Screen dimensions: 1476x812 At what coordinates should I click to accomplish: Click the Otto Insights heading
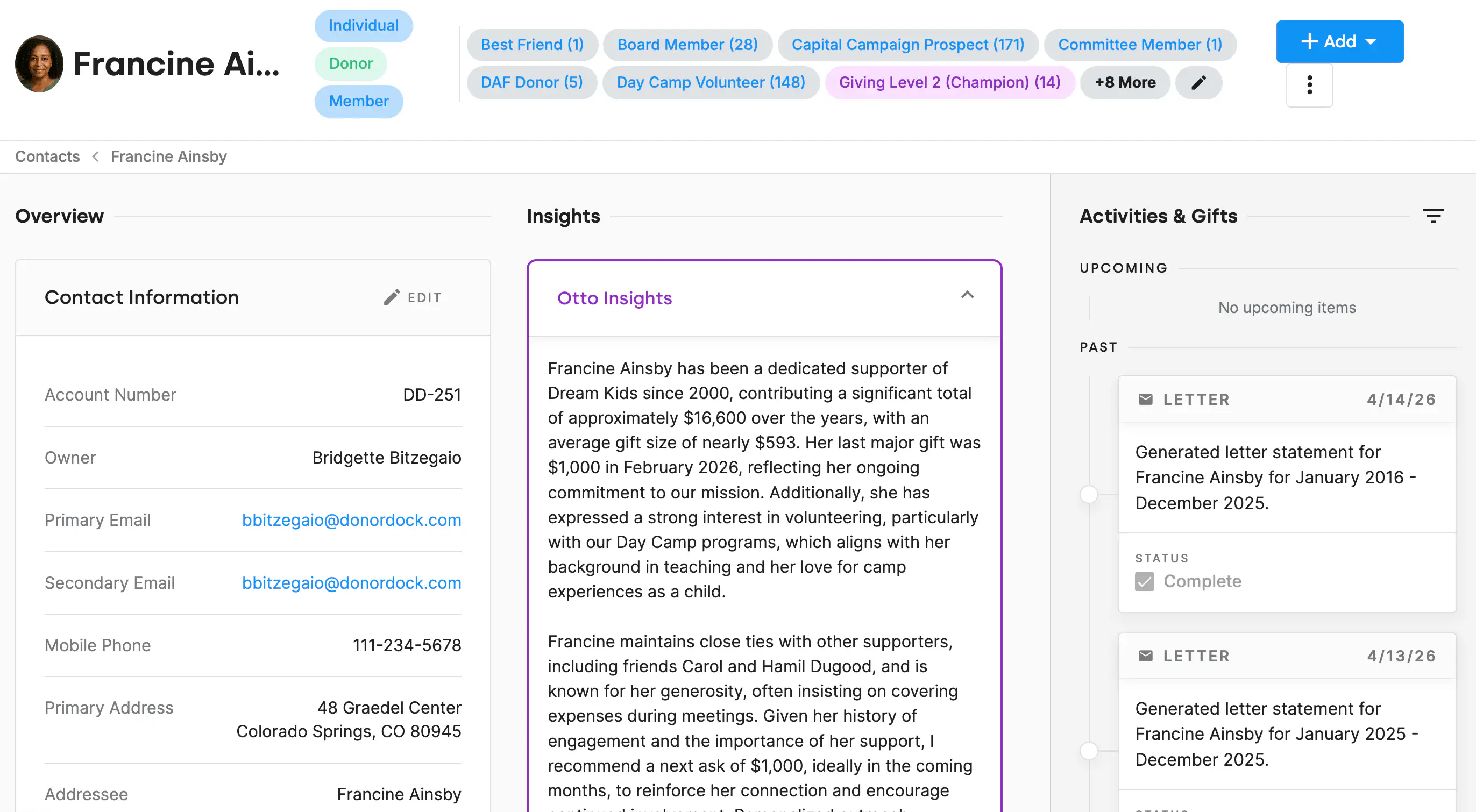coord(614,298)
